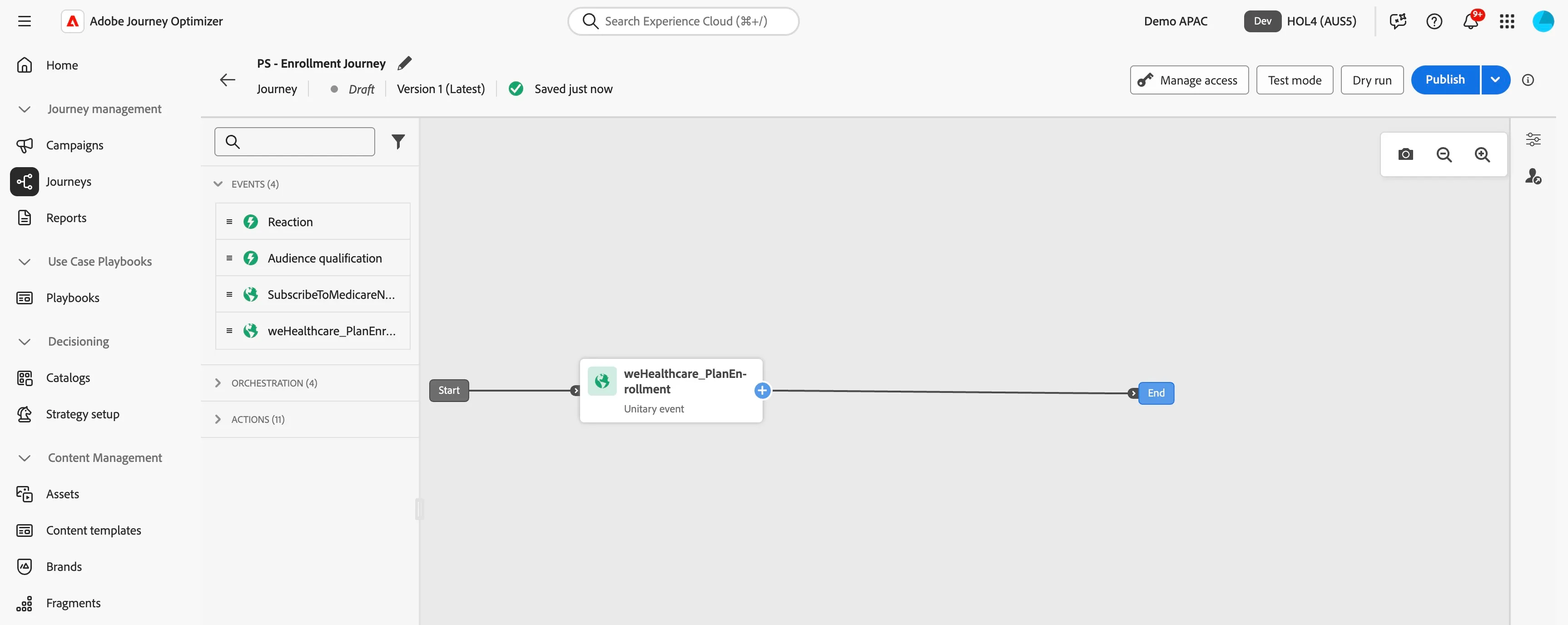Collapse the Use Case Playbooks group

(x=25, y=262)
